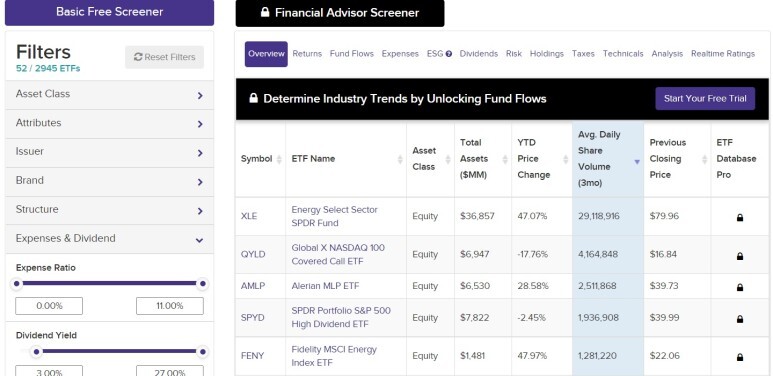Sort by Symbol column arrows

tap(279, 159)
